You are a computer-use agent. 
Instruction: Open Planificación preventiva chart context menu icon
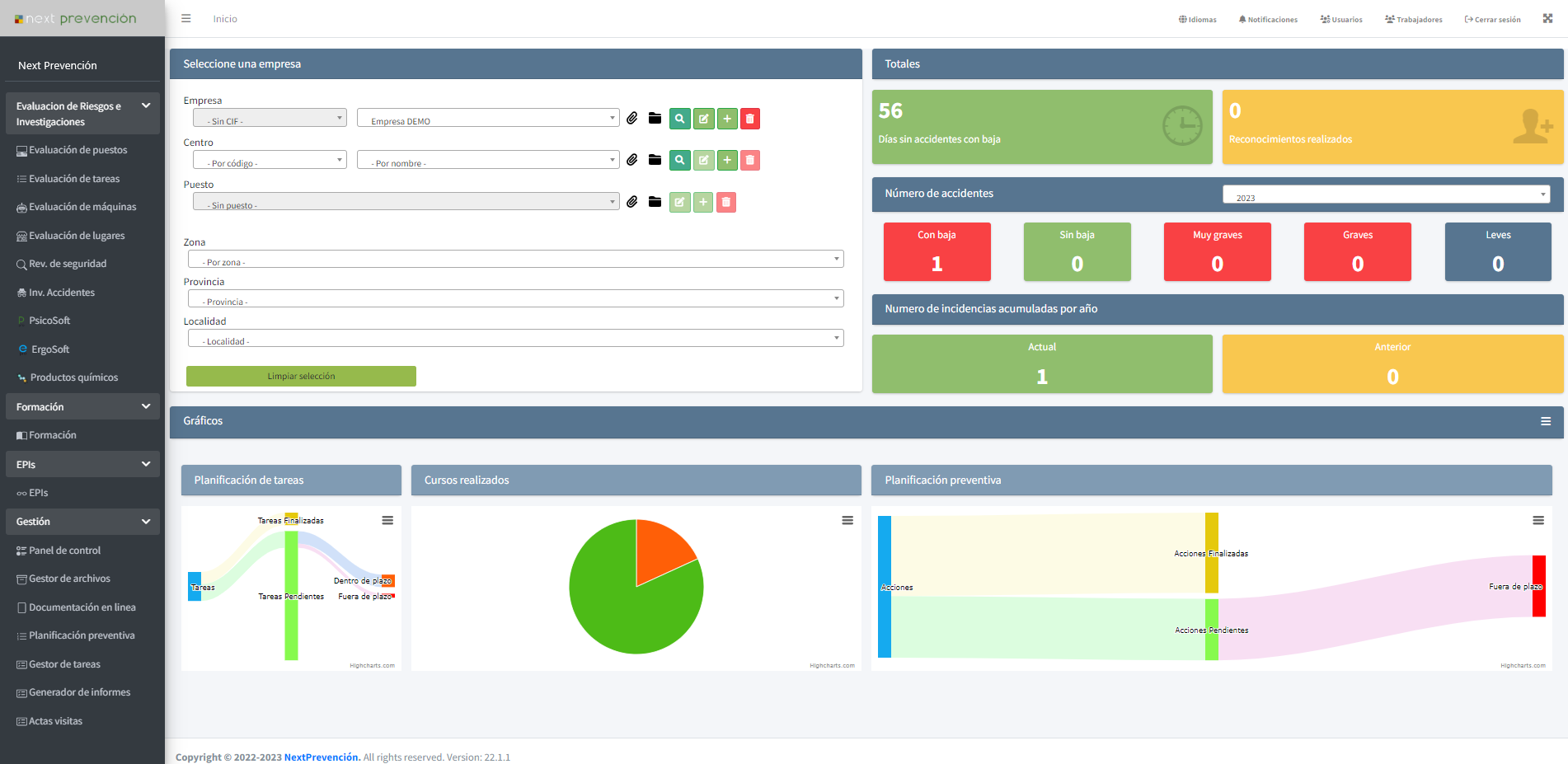click(1538, 520)
